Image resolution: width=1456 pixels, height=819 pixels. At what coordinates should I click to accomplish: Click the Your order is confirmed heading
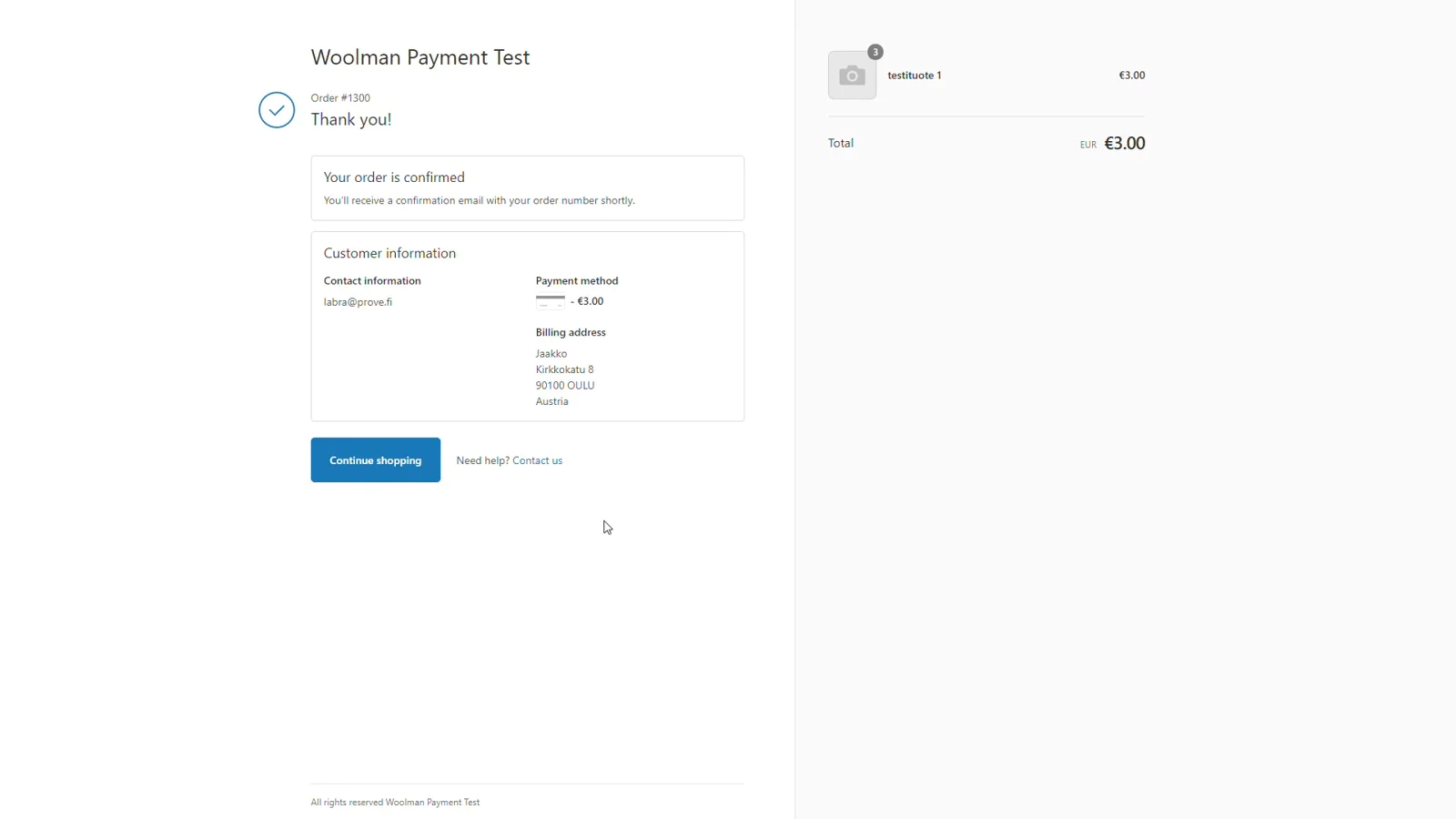(394, 177)
